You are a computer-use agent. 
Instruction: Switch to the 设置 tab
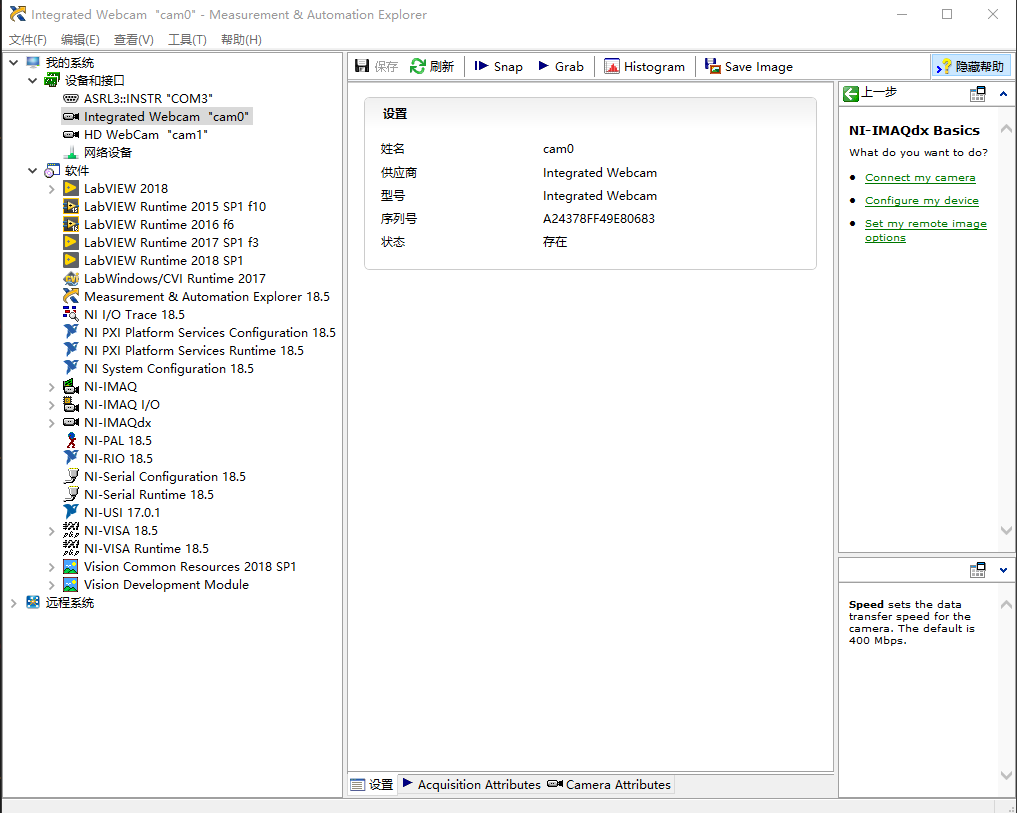coord(372,784)
